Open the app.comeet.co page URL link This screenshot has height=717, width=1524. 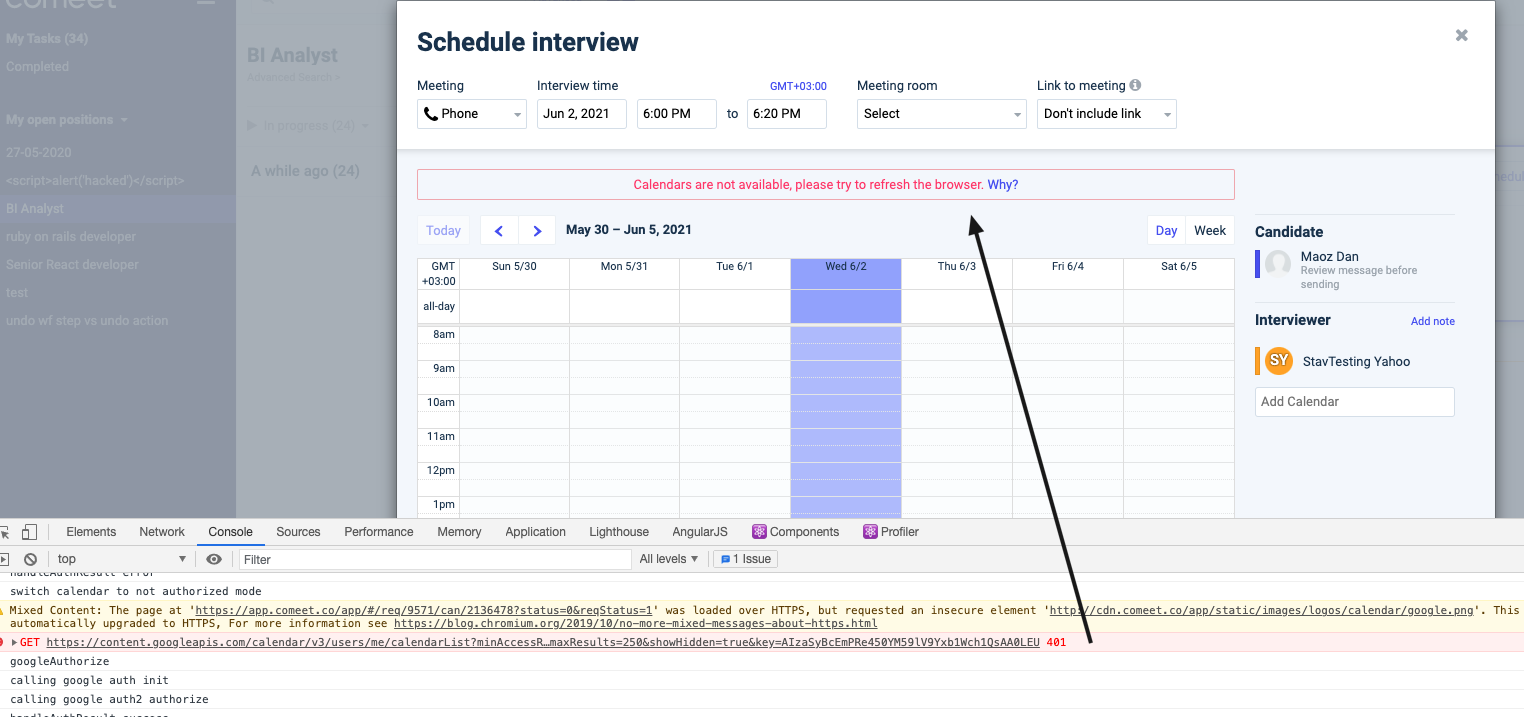424,610
